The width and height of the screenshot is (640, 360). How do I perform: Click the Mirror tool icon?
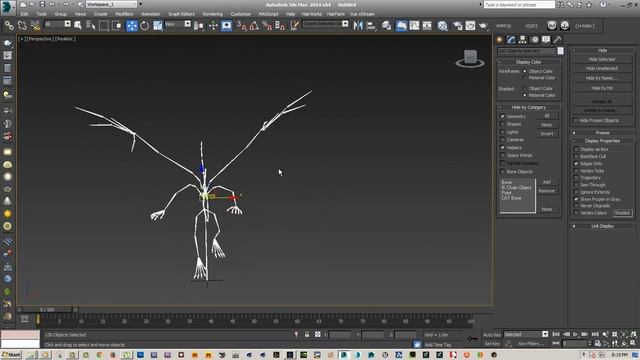(358, 26)
